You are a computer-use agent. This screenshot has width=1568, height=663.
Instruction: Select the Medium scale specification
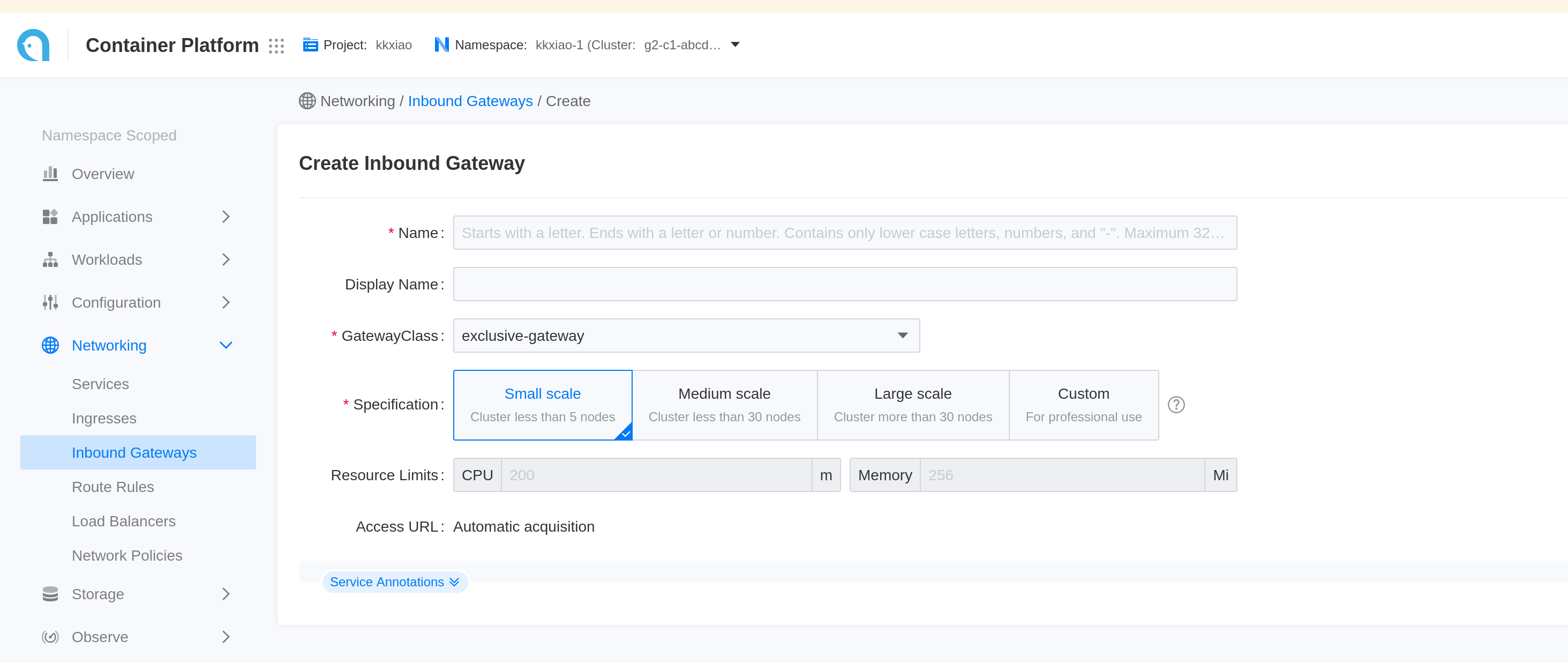pos(724,405)
